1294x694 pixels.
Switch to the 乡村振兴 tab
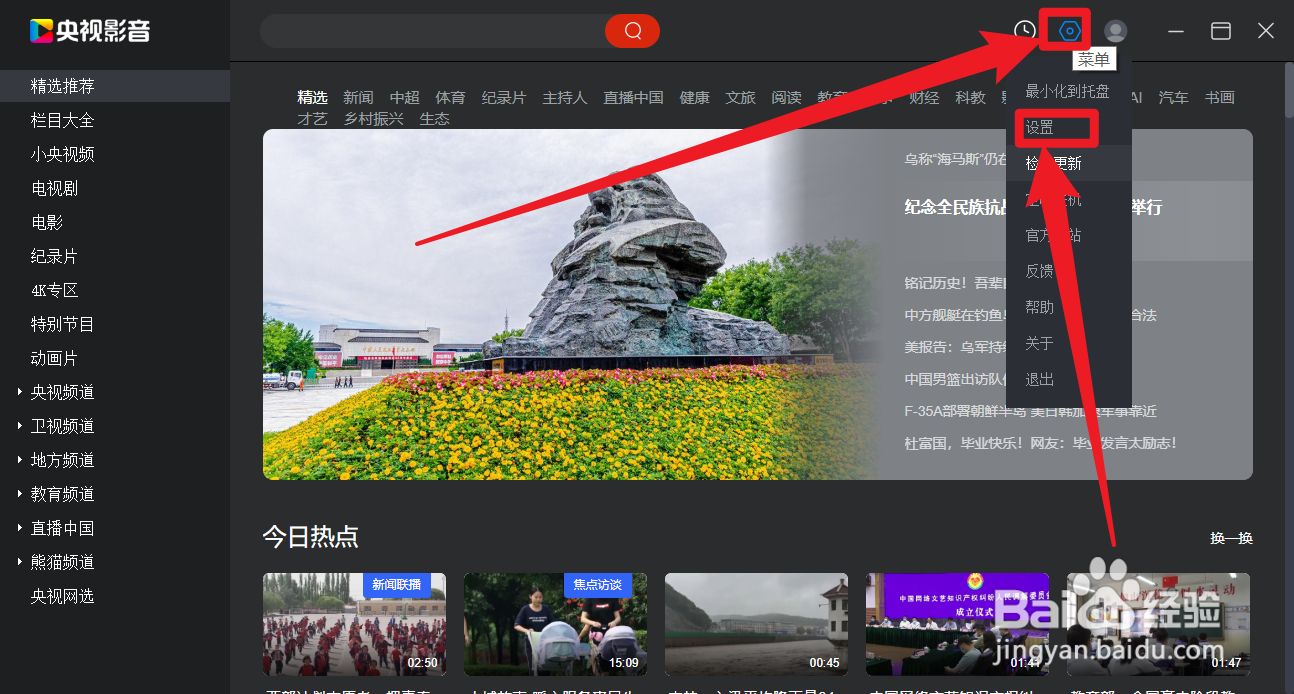[x=373, y=118]
